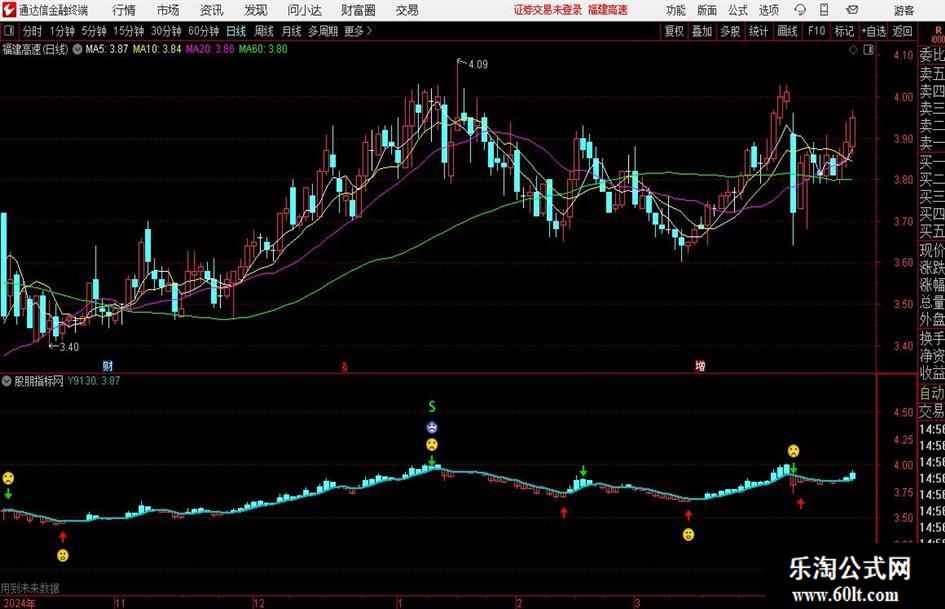Open the 交易 menu
The height and width of the screenshot is (609, 945).
click(x=407, y=10)
